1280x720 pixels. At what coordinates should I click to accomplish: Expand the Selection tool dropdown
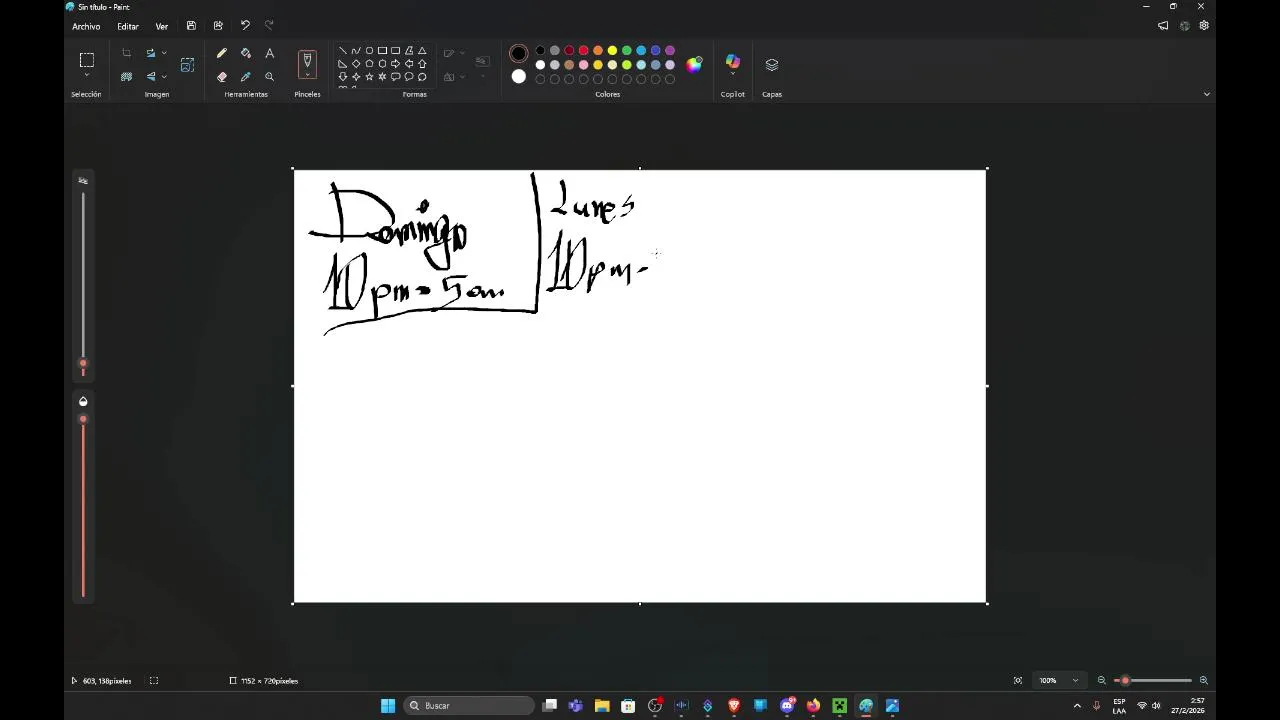coord(87,76)
